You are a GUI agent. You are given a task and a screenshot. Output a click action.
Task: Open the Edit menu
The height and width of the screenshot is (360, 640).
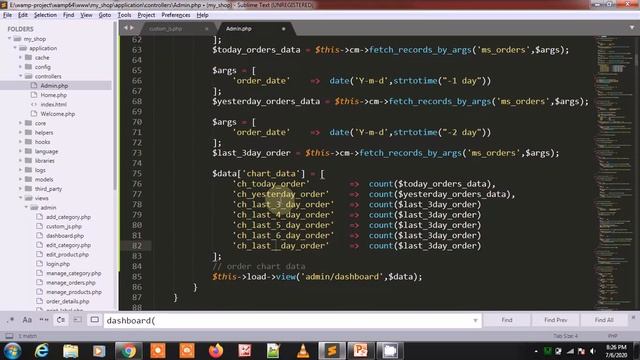23,15
